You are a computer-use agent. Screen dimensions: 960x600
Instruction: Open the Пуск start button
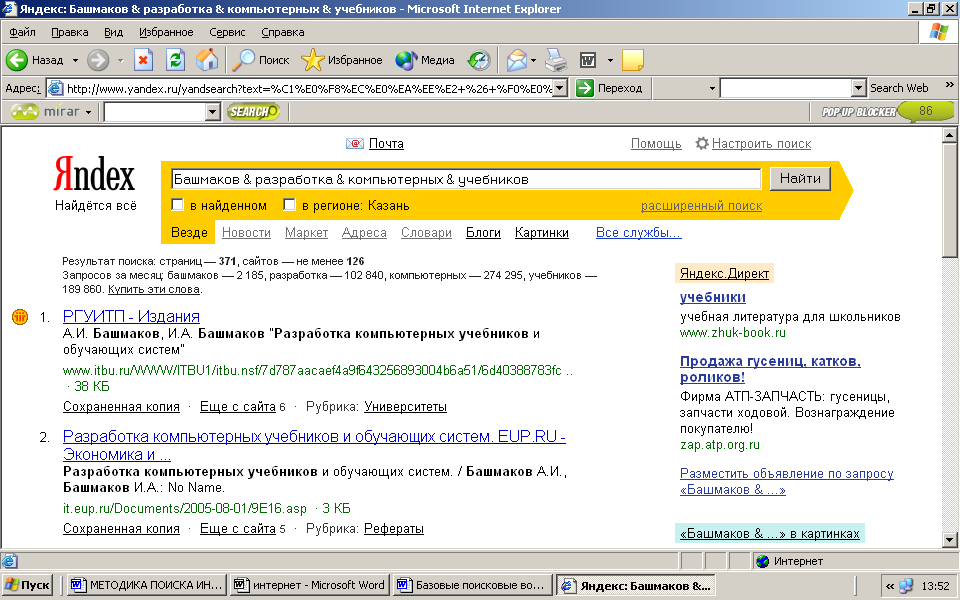click(28, 585)
